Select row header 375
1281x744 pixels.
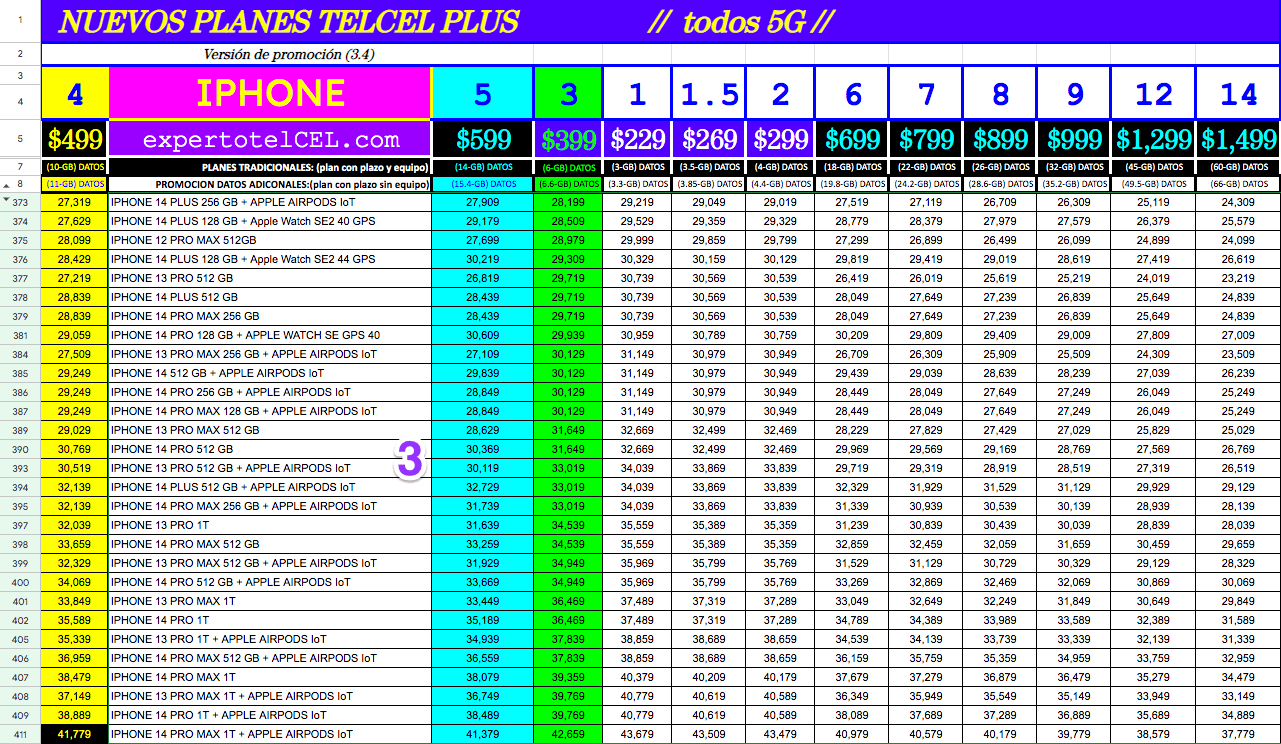[20, 240]
